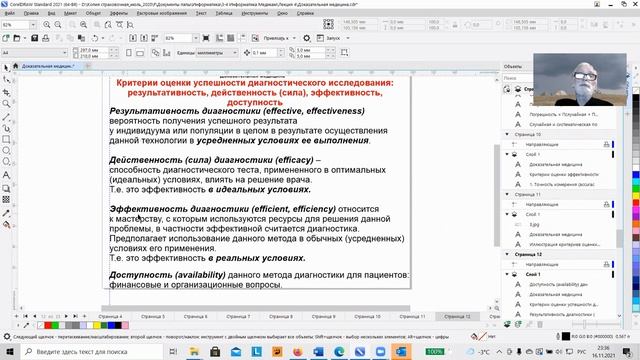Viewport: 640px width, 360px height.
Task: Open the Таблица menu
Action: pos(224,13)
